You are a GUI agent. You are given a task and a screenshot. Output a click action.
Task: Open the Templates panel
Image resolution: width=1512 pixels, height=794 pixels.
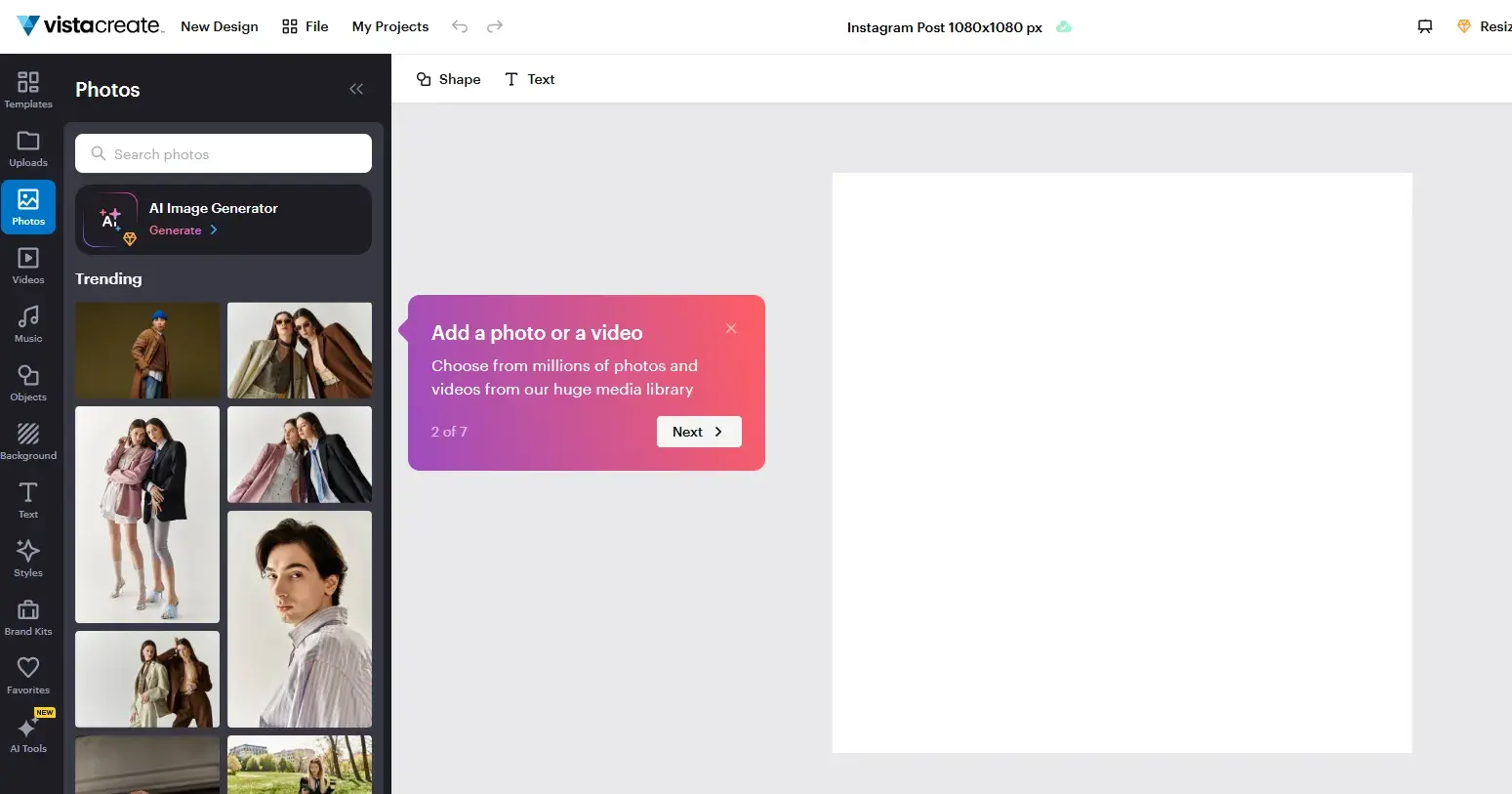[27, 89]
